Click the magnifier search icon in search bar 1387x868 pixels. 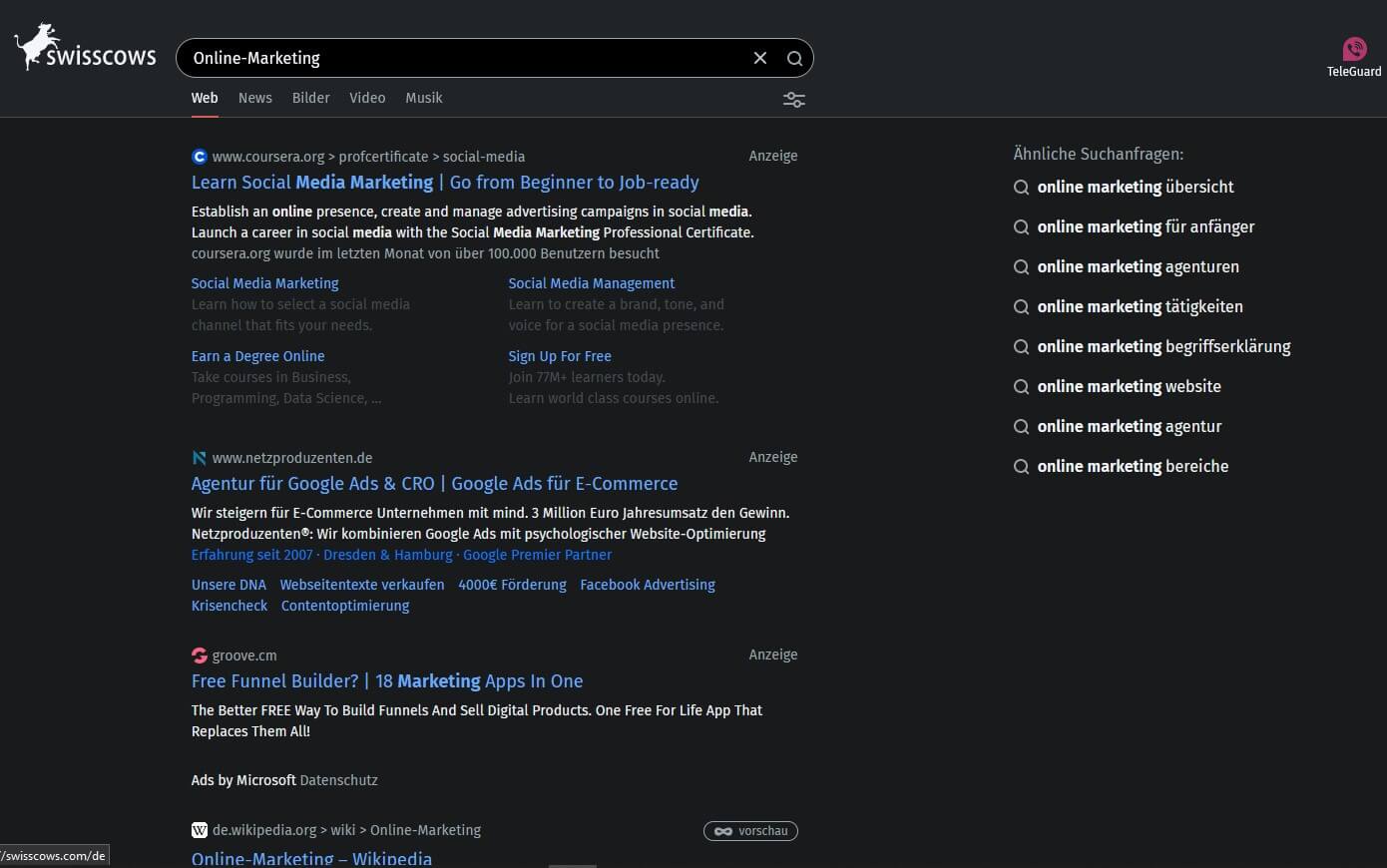pos(794,58)
